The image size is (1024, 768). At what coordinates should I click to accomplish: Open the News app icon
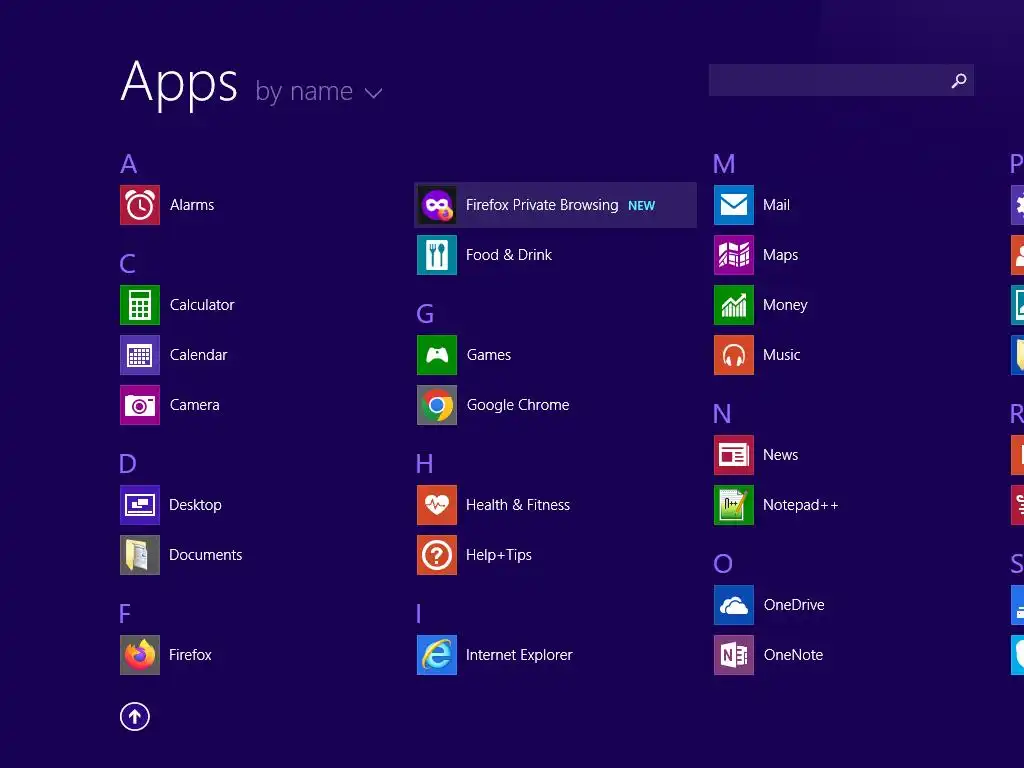click(734, 455)
